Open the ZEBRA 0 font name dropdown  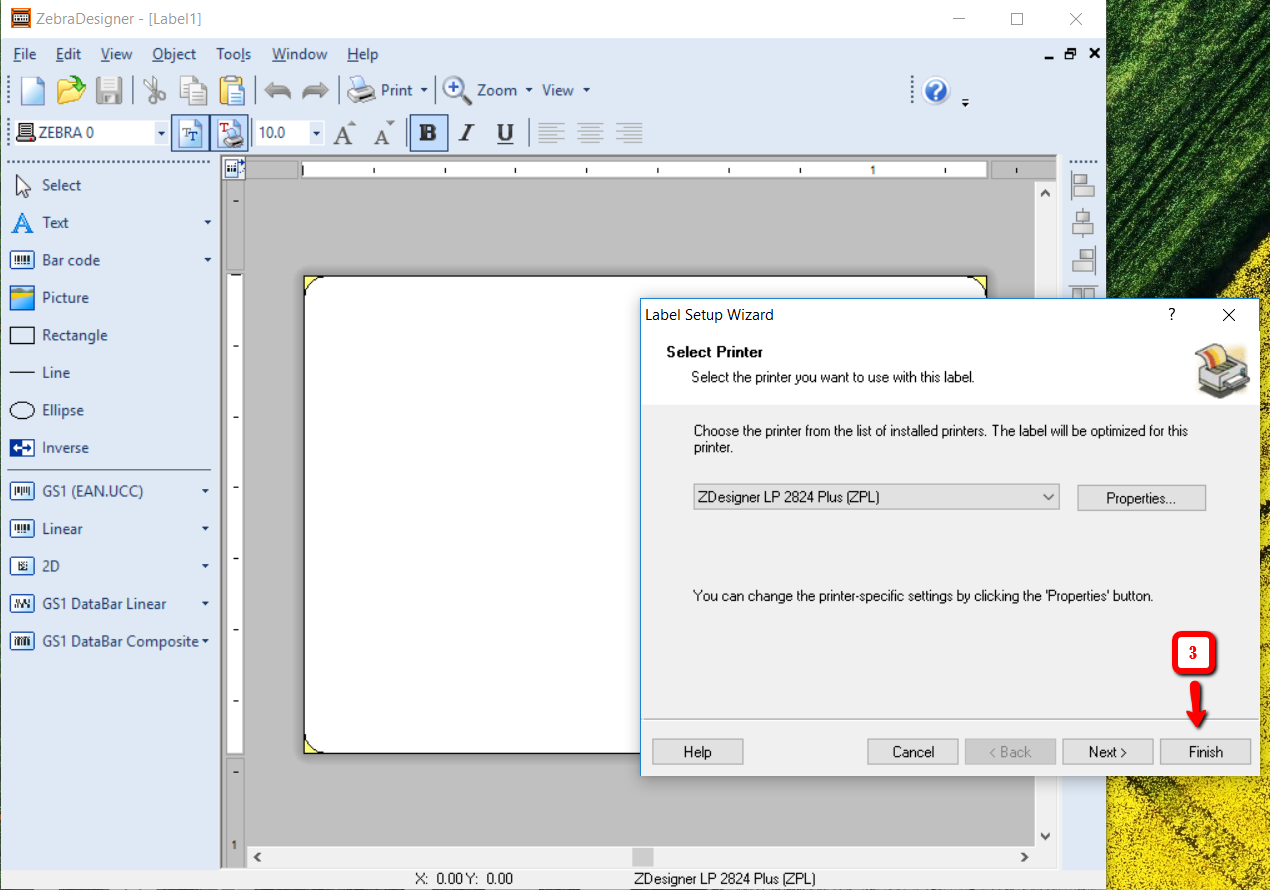pyautogui.click(x=161, y=133)
